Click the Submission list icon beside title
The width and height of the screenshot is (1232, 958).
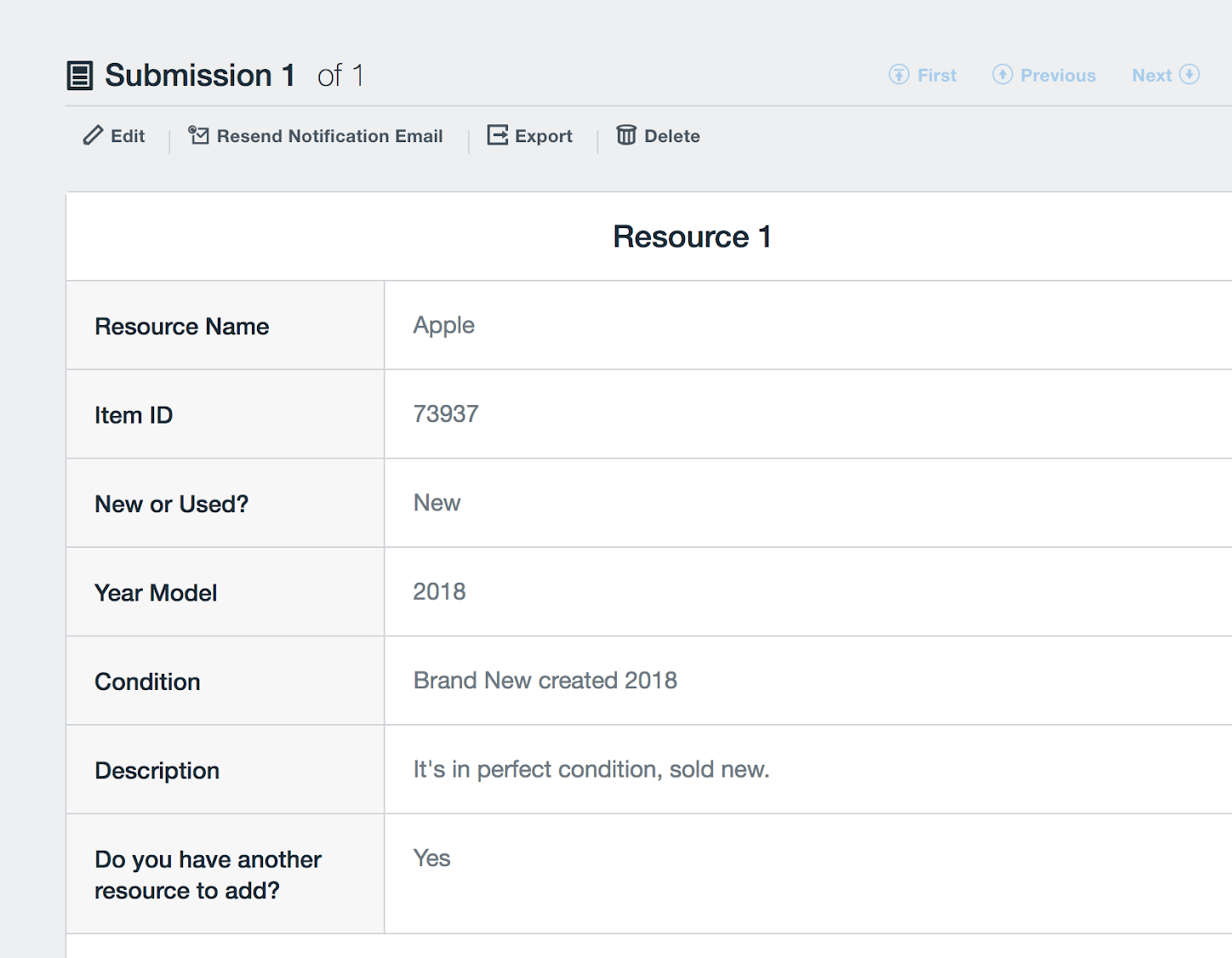point(79,76)
